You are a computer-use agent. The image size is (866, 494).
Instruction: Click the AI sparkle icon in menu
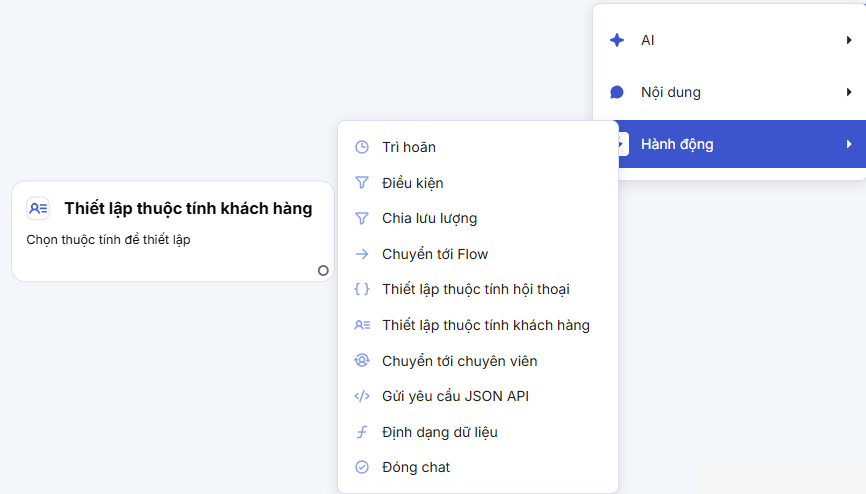[617, 40]
